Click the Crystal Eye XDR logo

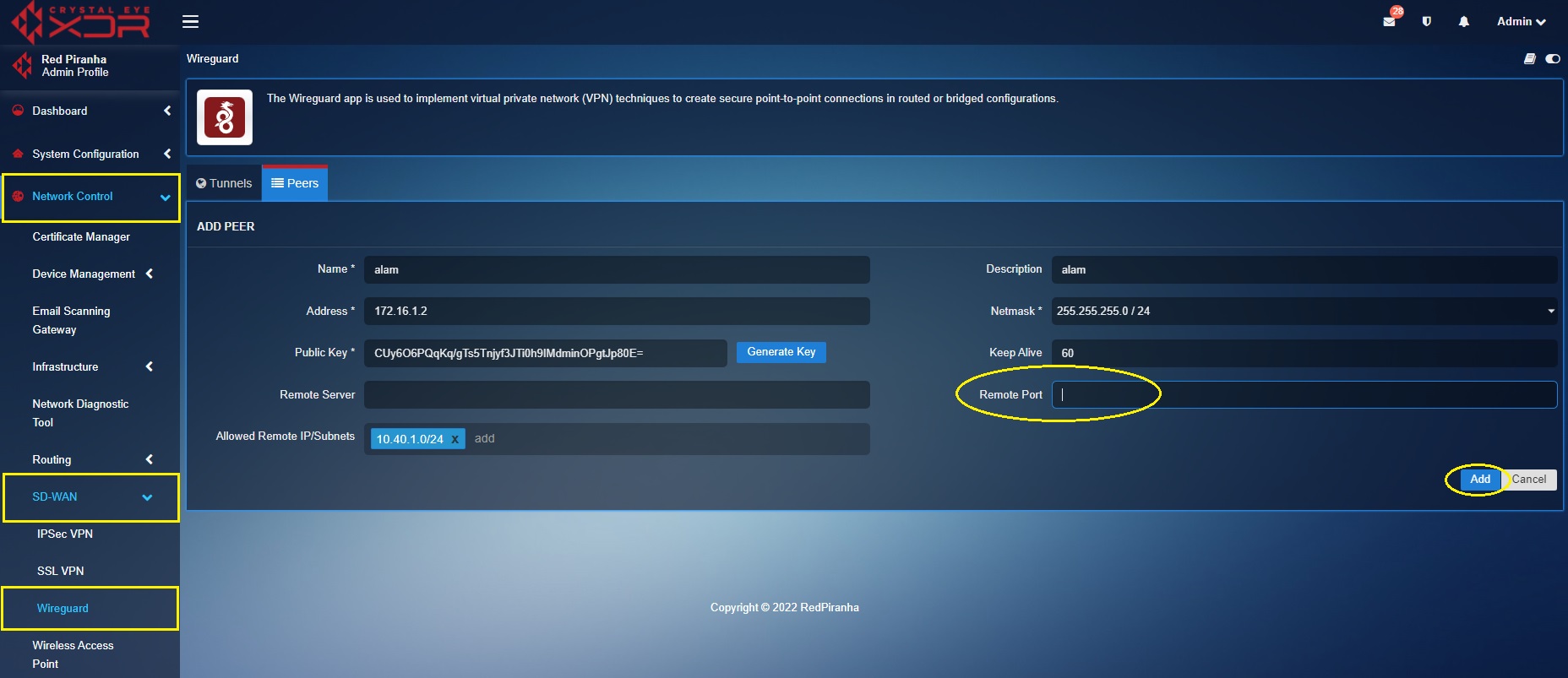[81, 22]
